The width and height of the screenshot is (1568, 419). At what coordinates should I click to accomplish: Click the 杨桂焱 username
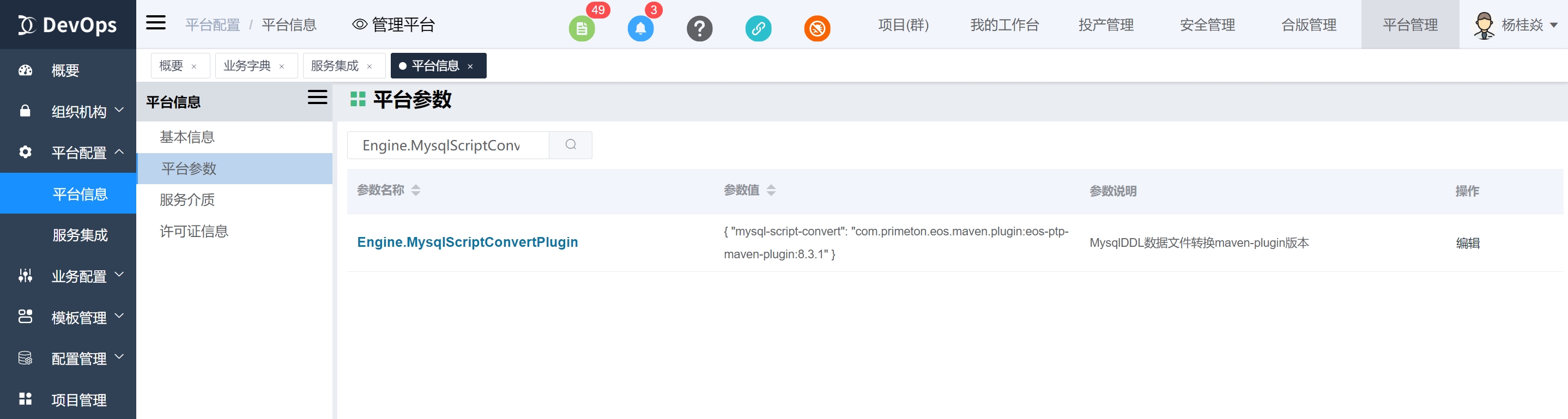coord(1522,25)
